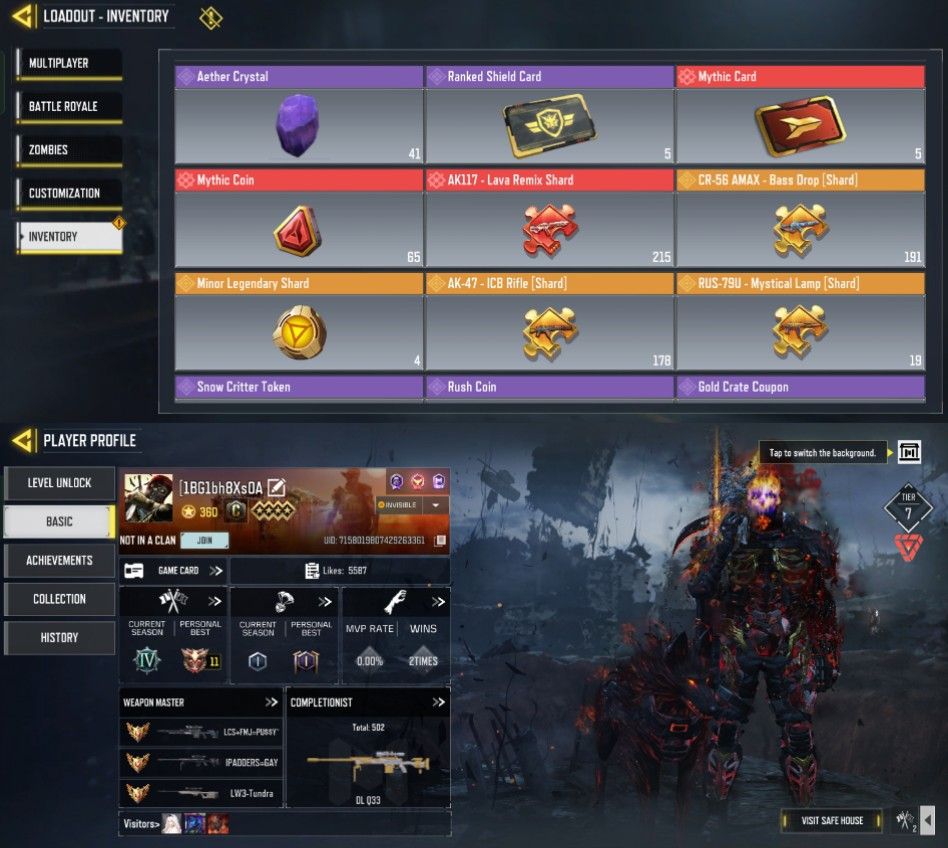Click the yellow diamond alert icon
Image resolution: width=948 pixels, height=848 pixels.
pos(210,18)
